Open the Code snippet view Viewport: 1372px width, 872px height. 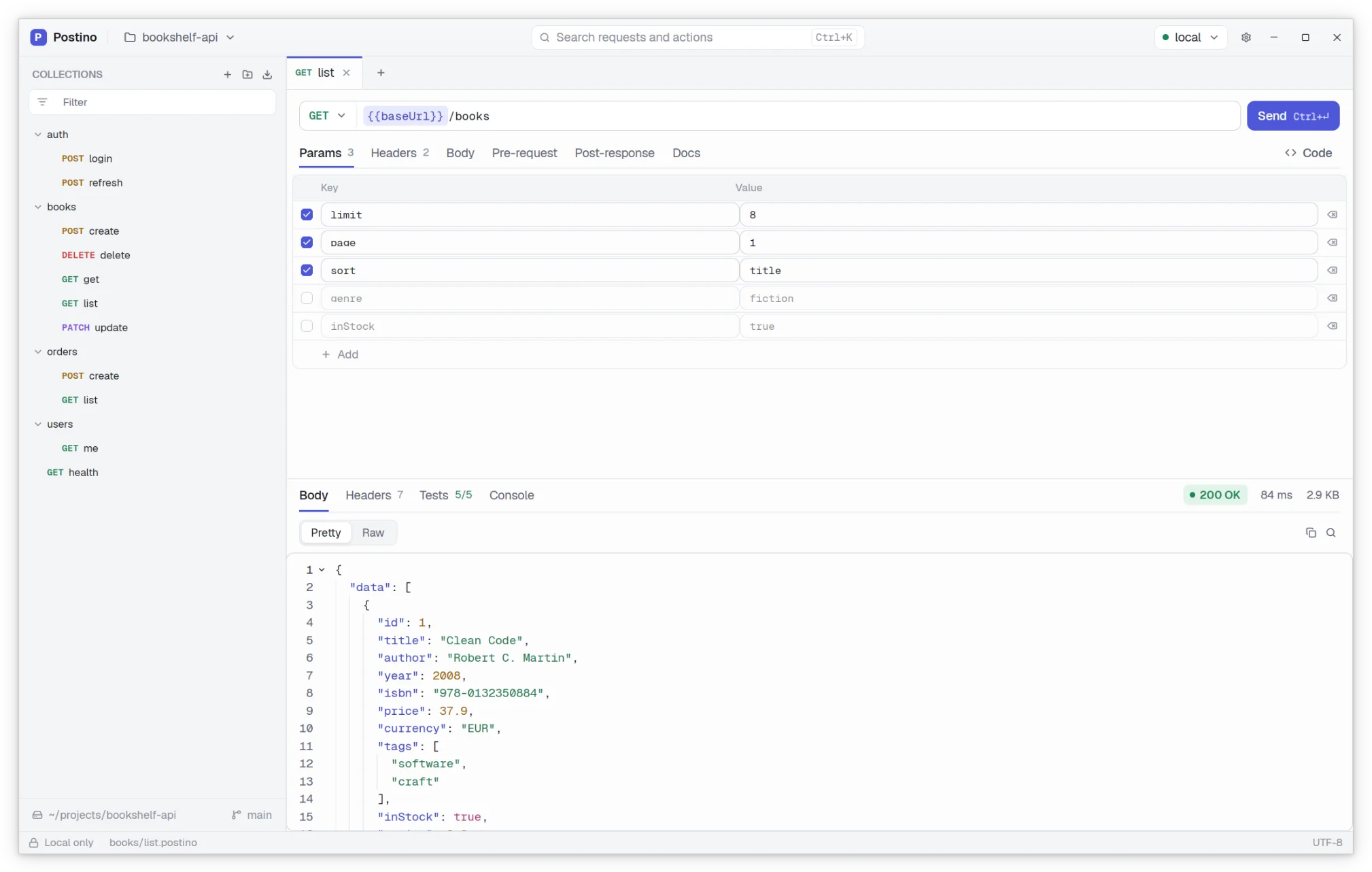(1308, 153)
